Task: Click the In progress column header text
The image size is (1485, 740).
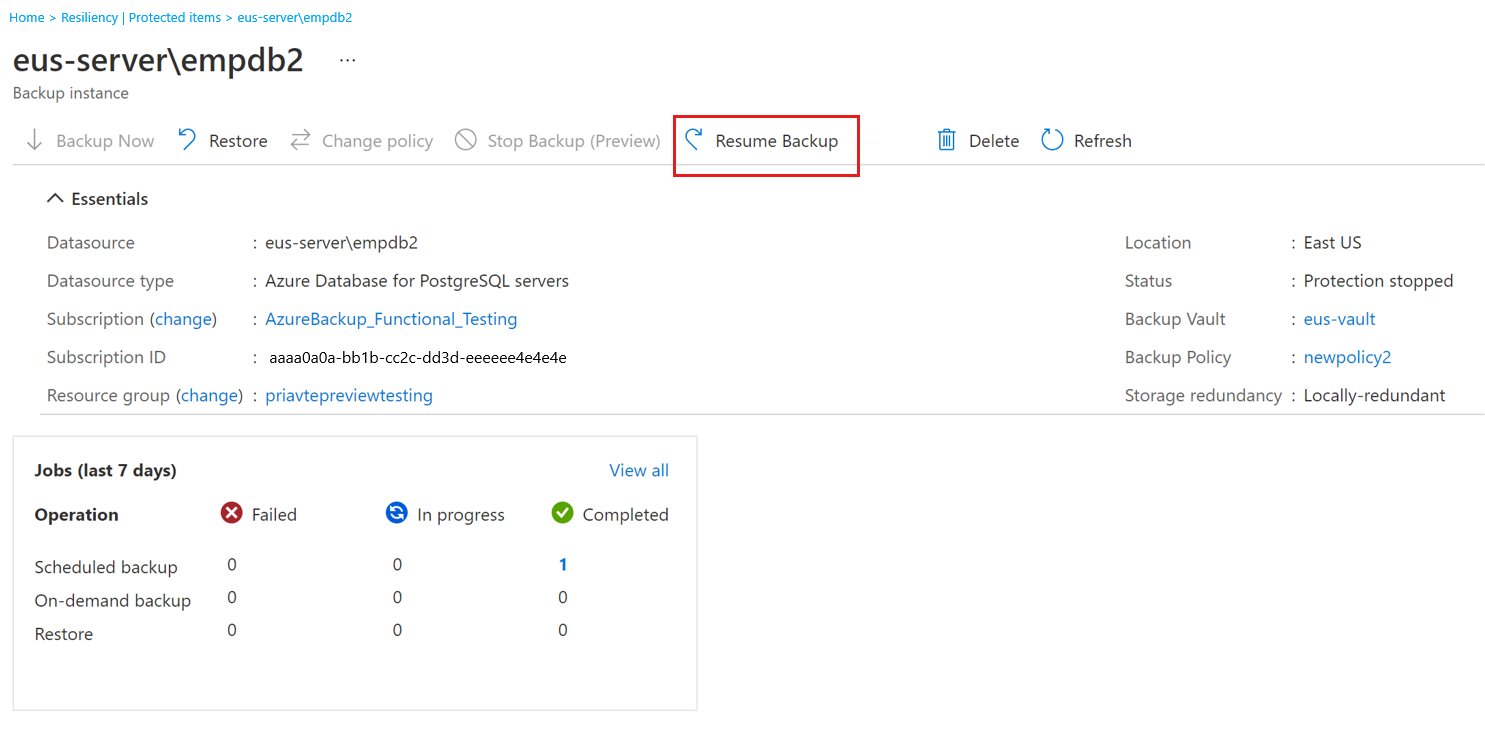Action: (x=461, y=515)
